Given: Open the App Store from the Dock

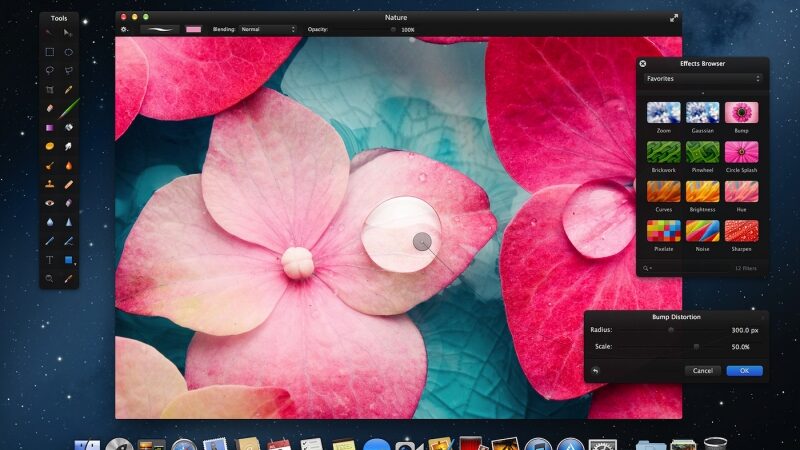Looking at the screenshot, I should click(x=570, y=444).
